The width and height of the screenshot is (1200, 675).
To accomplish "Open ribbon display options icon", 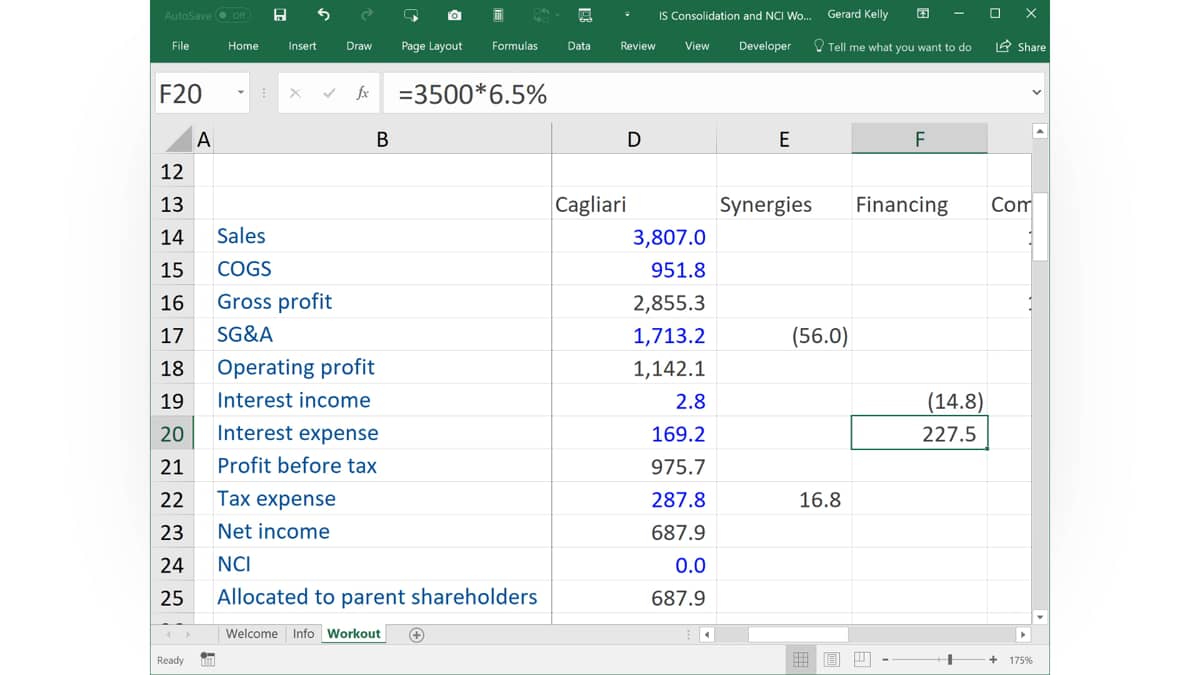I will [x=922, y=14].
